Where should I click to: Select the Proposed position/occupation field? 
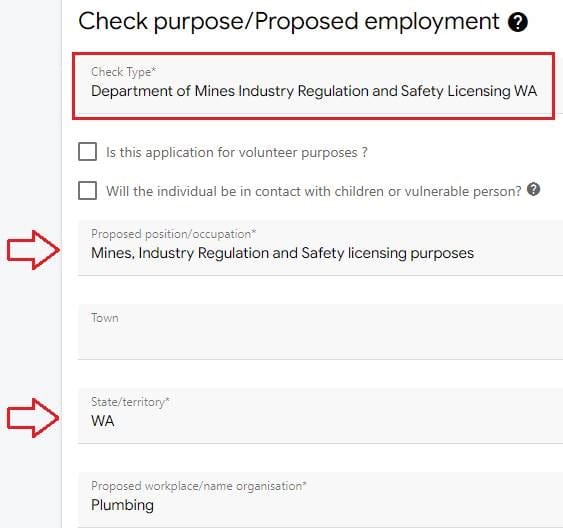click(321, 248)
